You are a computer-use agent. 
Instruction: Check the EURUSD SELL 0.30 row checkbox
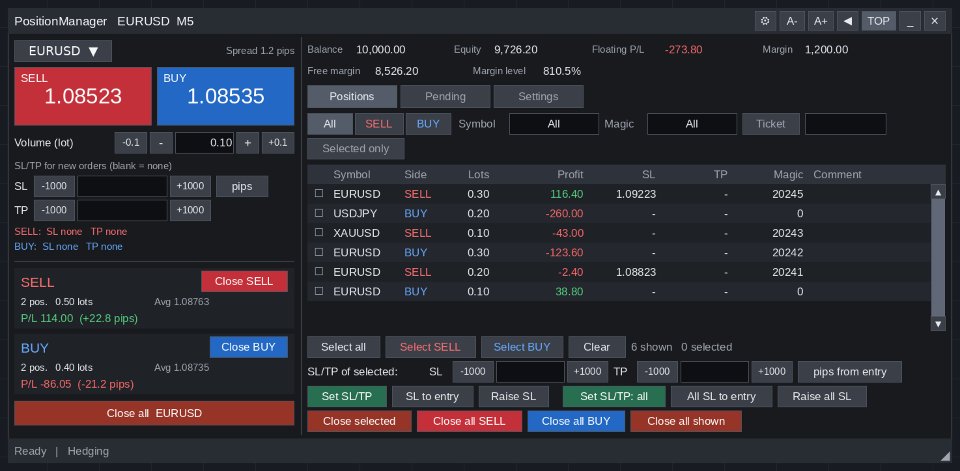click(x=318, y=194)
